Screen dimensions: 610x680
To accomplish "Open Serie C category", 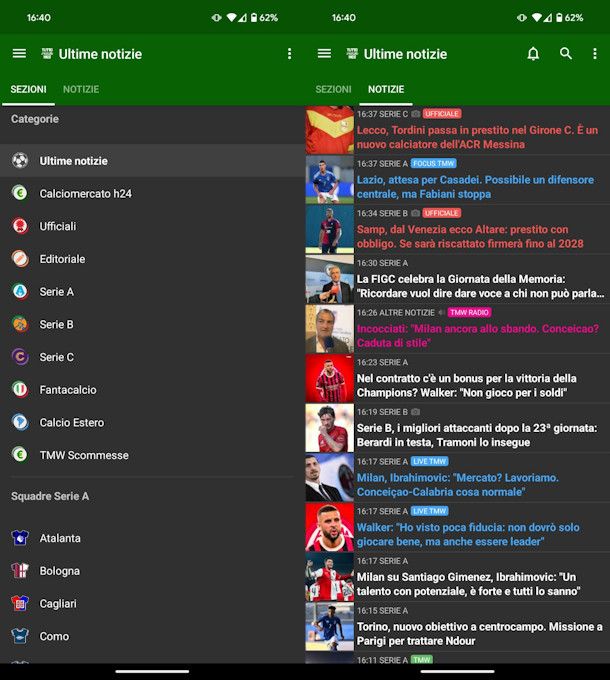I will (153, 357).
